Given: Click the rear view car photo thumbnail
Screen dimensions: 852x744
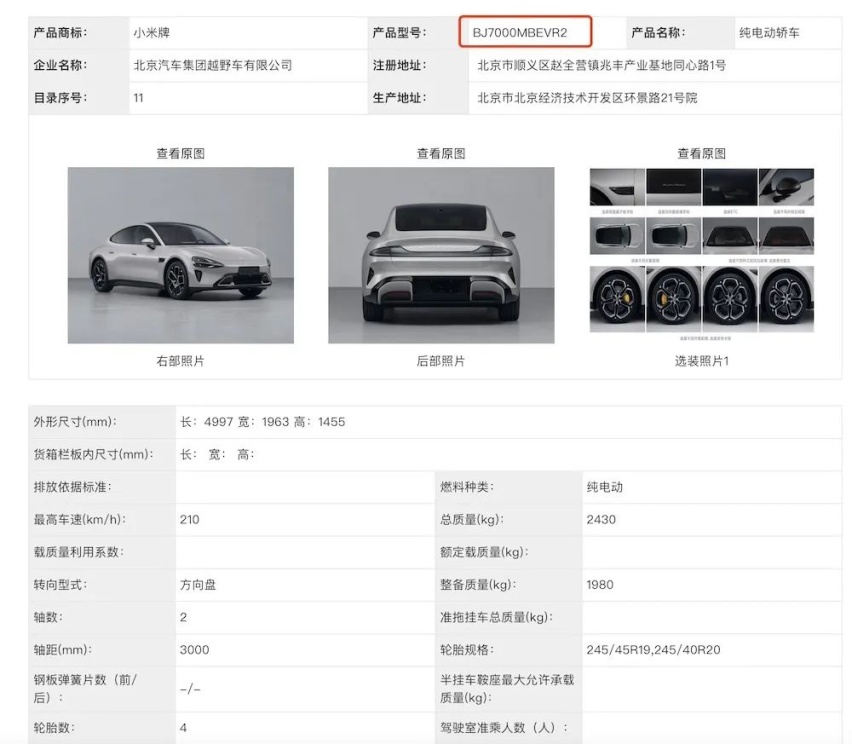Looking at the screenshot, I should pos(441,255).
